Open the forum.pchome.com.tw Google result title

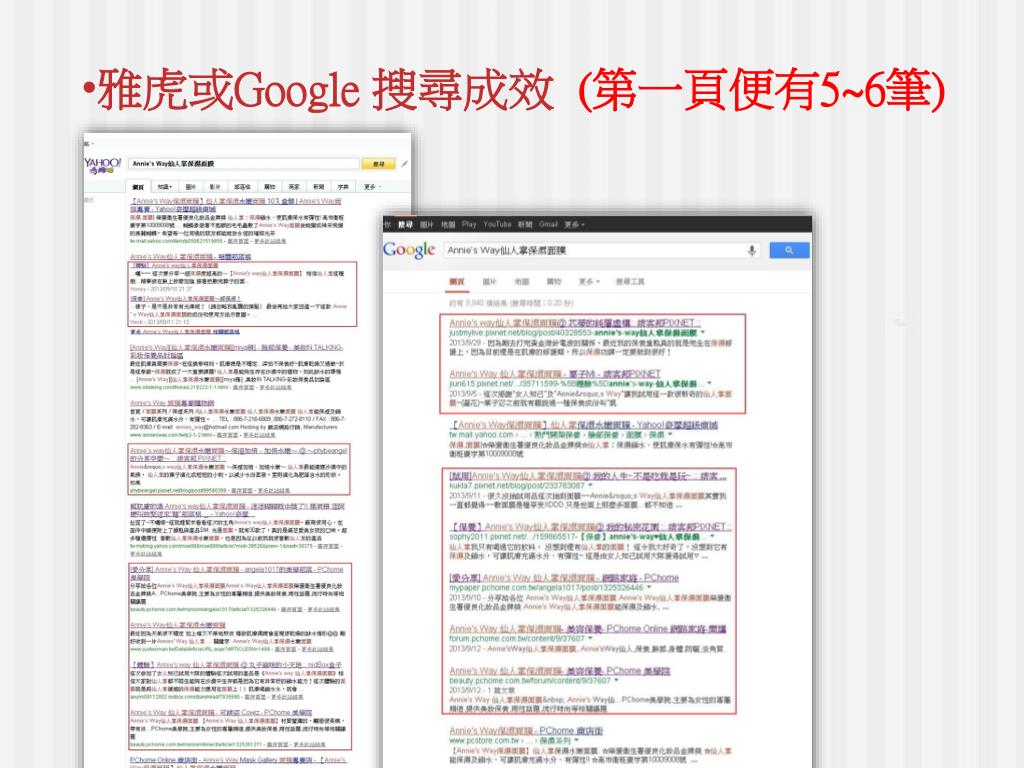(x=587, y=628)
